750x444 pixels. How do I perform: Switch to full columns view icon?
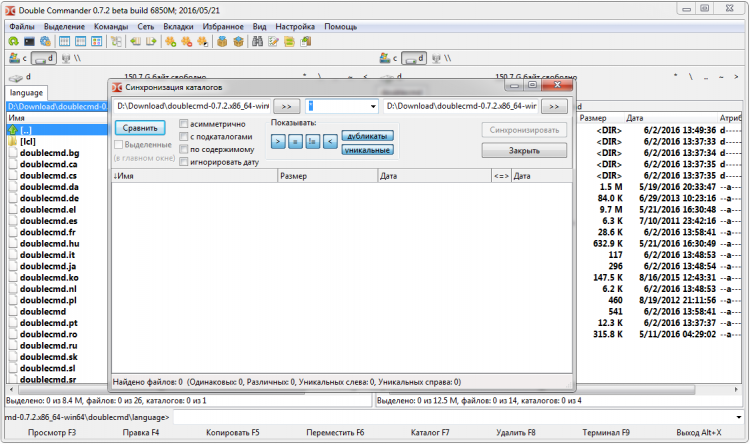coord(80,42)
